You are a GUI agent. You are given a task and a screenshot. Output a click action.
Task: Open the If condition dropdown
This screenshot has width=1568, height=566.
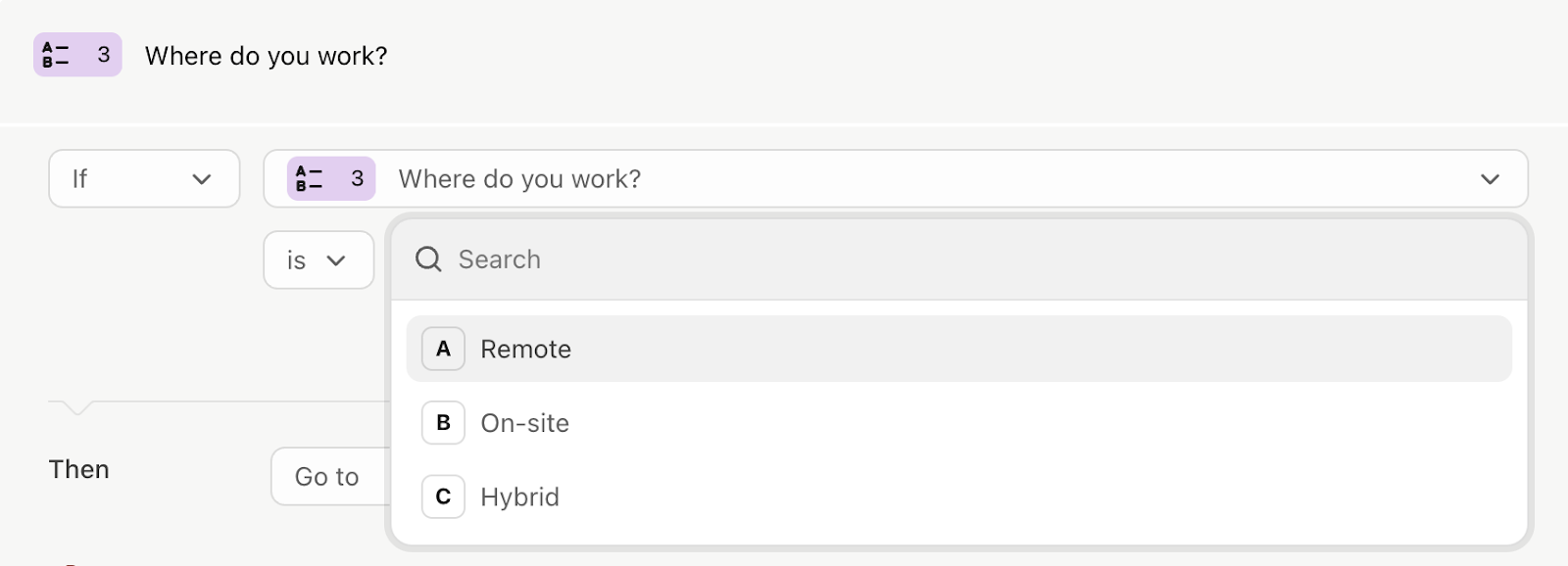(x=144, y=178)
